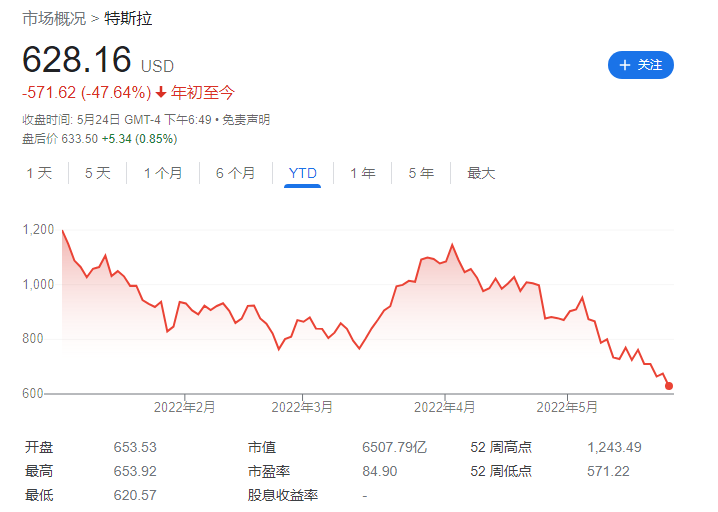This screenshot has height=512, width=718.
Task: Click the 开盘 value 653.53
Action: (135, 447)
